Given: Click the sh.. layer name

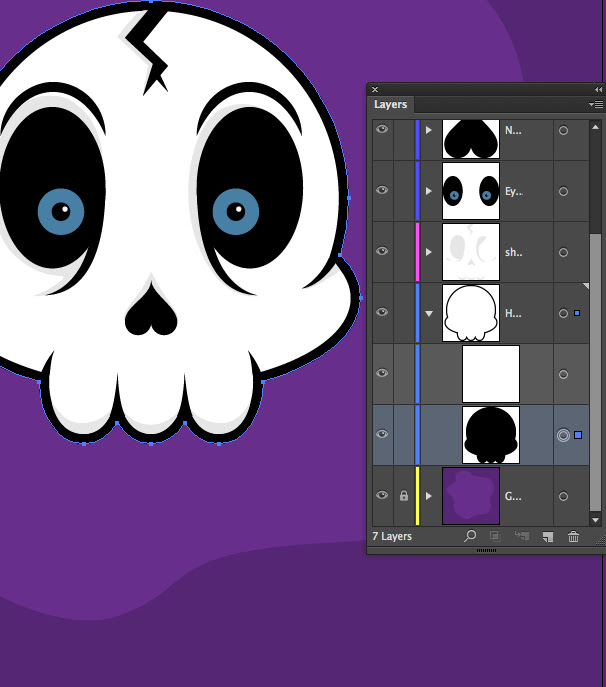Looking at the screenshot, I should tap(514, 252).
